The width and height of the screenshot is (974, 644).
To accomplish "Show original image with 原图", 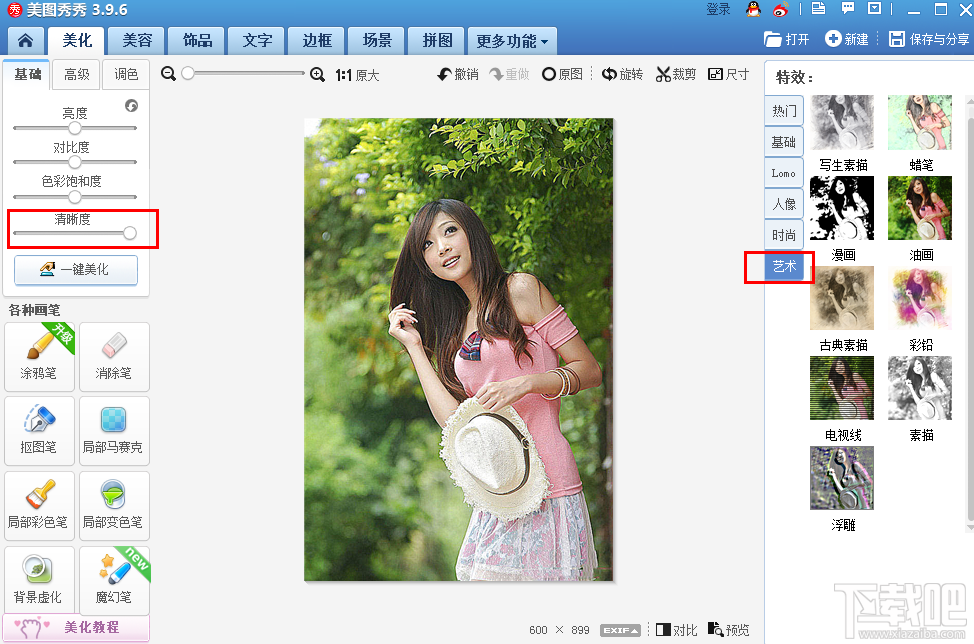I will coord(562,75).
